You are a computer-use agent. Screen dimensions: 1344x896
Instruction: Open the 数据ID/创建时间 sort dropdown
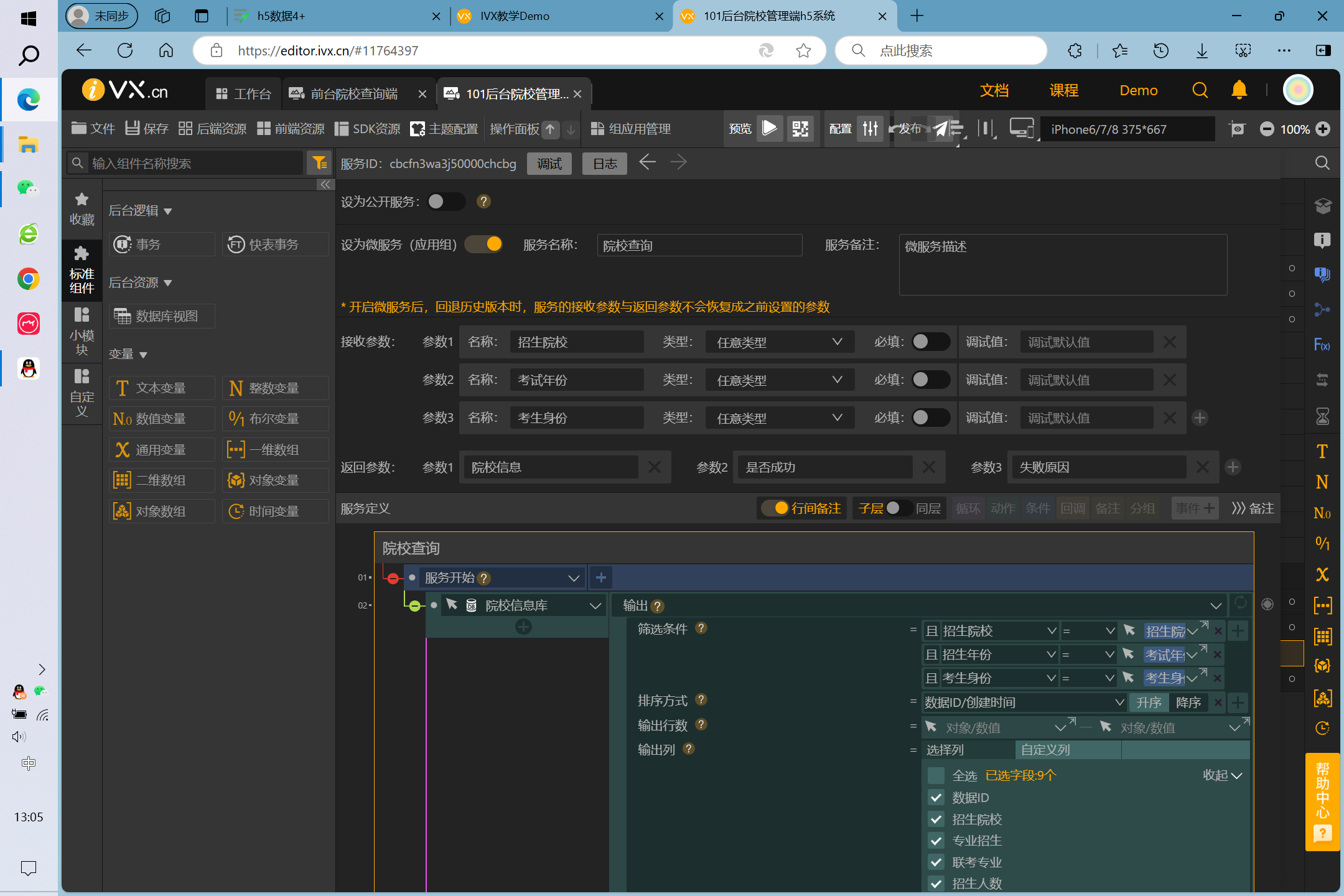click(1024, 702)
